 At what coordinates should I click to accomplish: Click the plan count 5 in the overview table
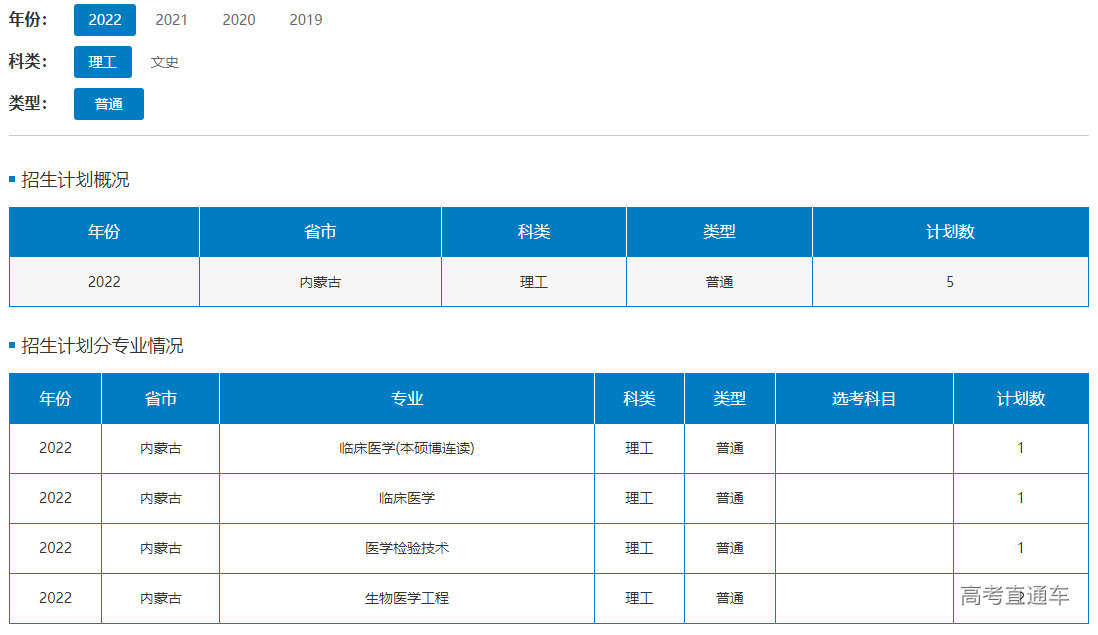[x=950, y=282]
